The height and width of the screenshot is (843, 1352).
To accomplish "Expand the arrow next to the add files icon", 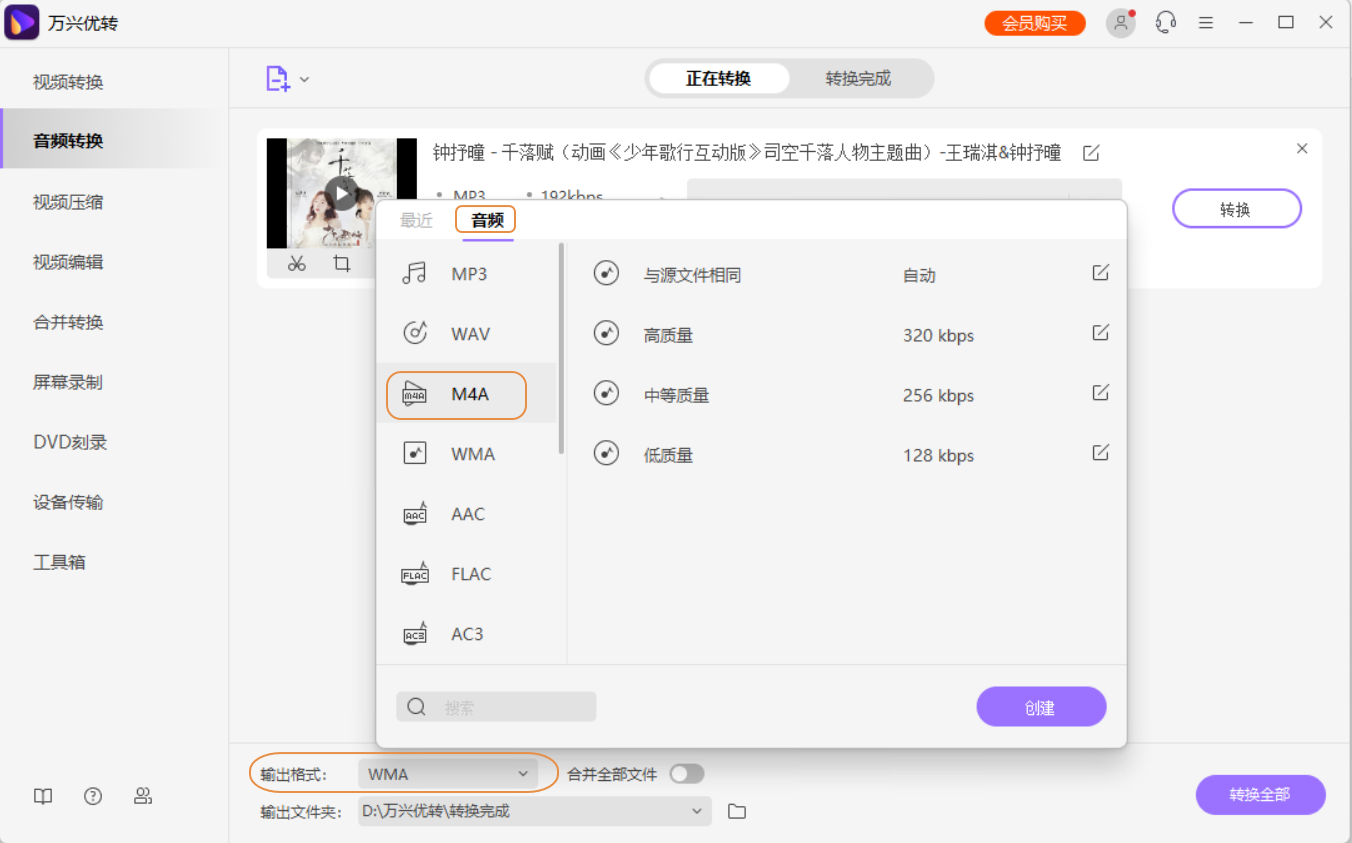I will pos(305,78).
